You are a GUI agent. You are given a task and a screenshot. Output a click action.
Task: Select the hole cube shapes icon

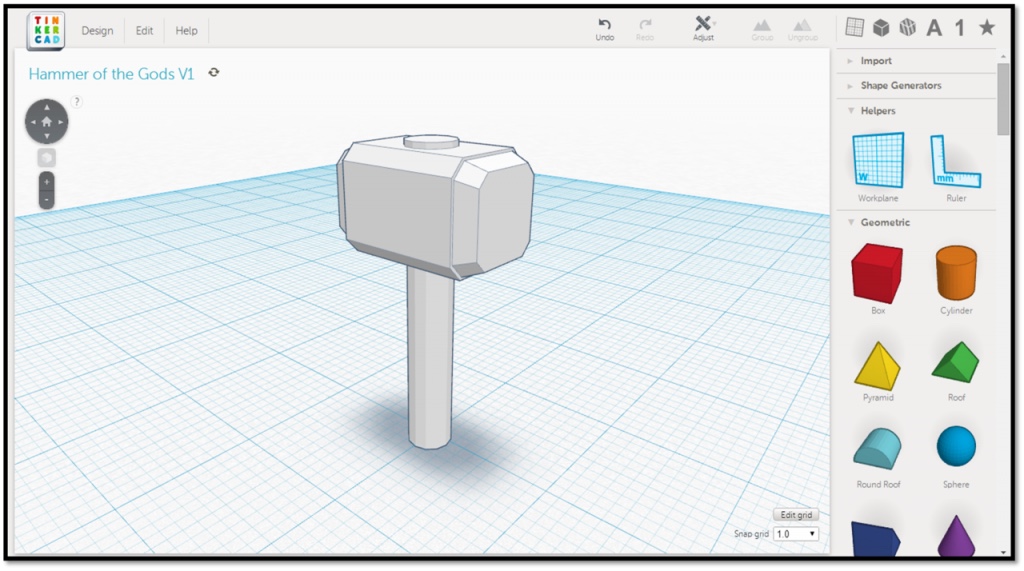[x=908, y=27]
